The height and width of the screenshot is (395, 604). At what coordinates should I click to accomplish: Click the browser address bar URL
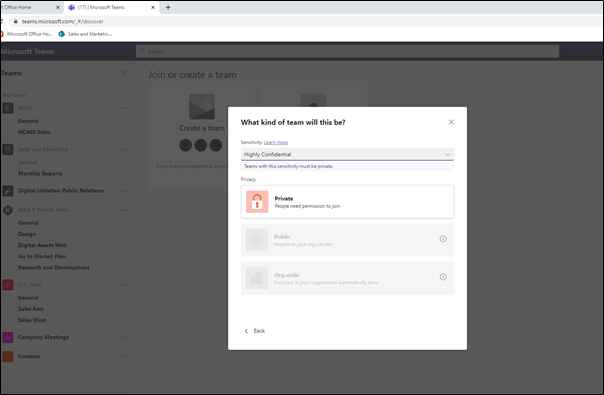[x=62, y=22]
